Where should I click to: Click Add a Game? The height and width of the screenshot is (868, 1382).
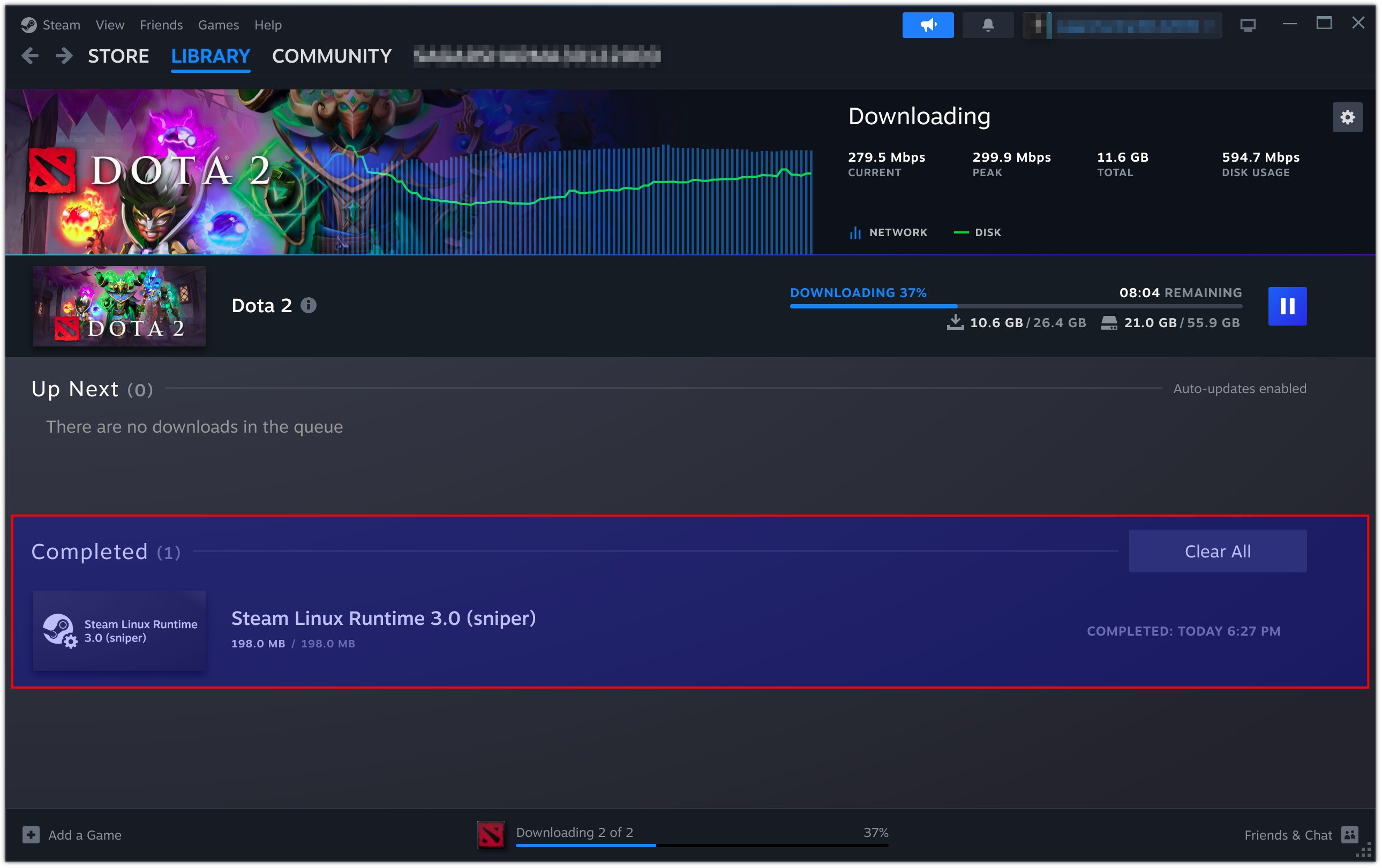tap(72, 835)
